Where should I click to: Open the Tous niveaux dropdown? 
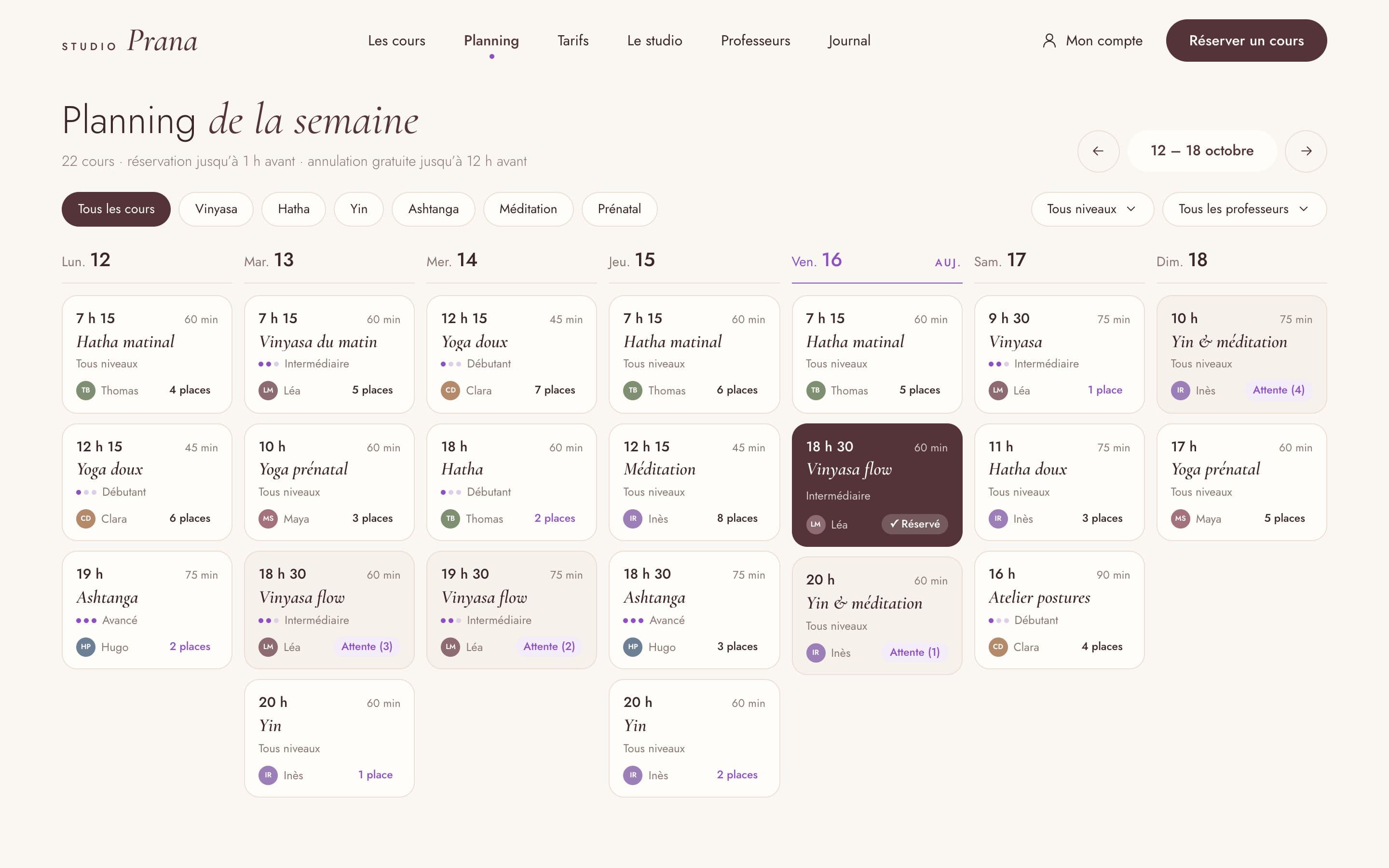pyautogui.click(x=1092, y=209)
